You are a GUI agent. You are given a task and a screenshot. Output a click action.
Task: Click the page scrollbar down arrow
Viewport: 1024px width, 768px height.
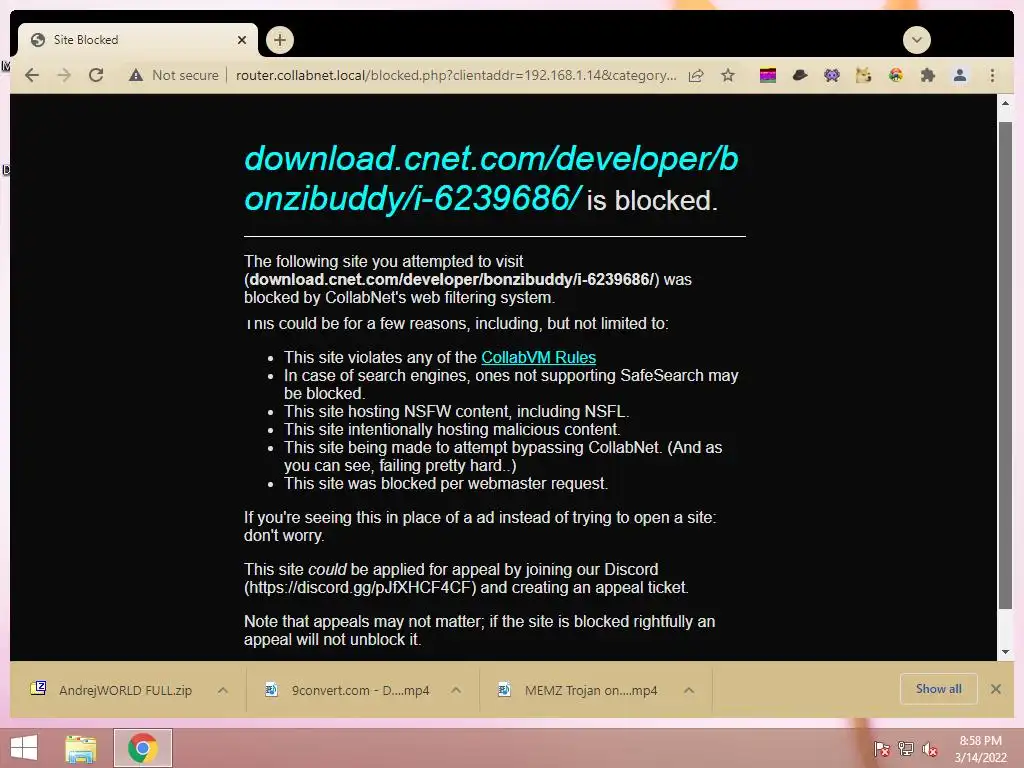1005,652
